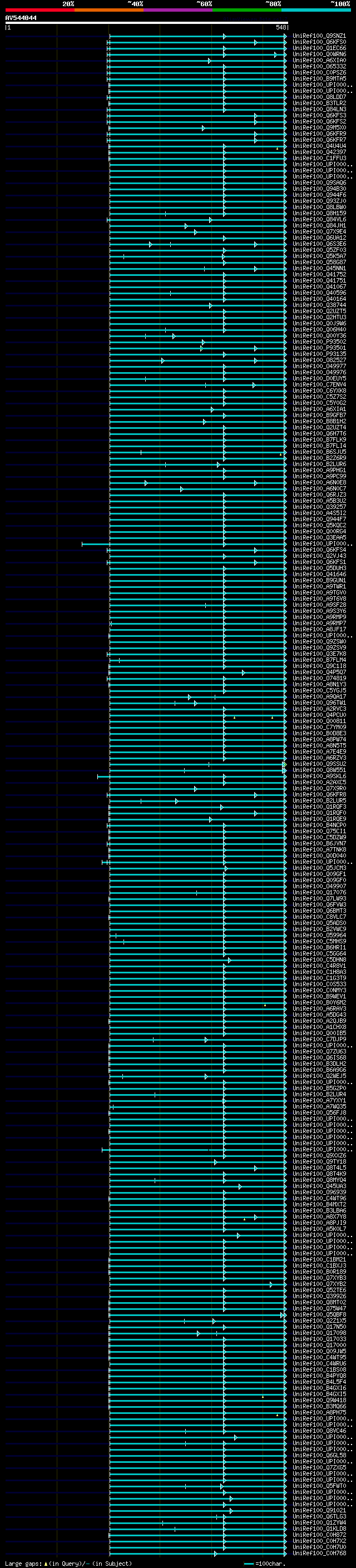
Task: Choose the UniRef100_Q9M5X0 hit
Action: [319, 128]
